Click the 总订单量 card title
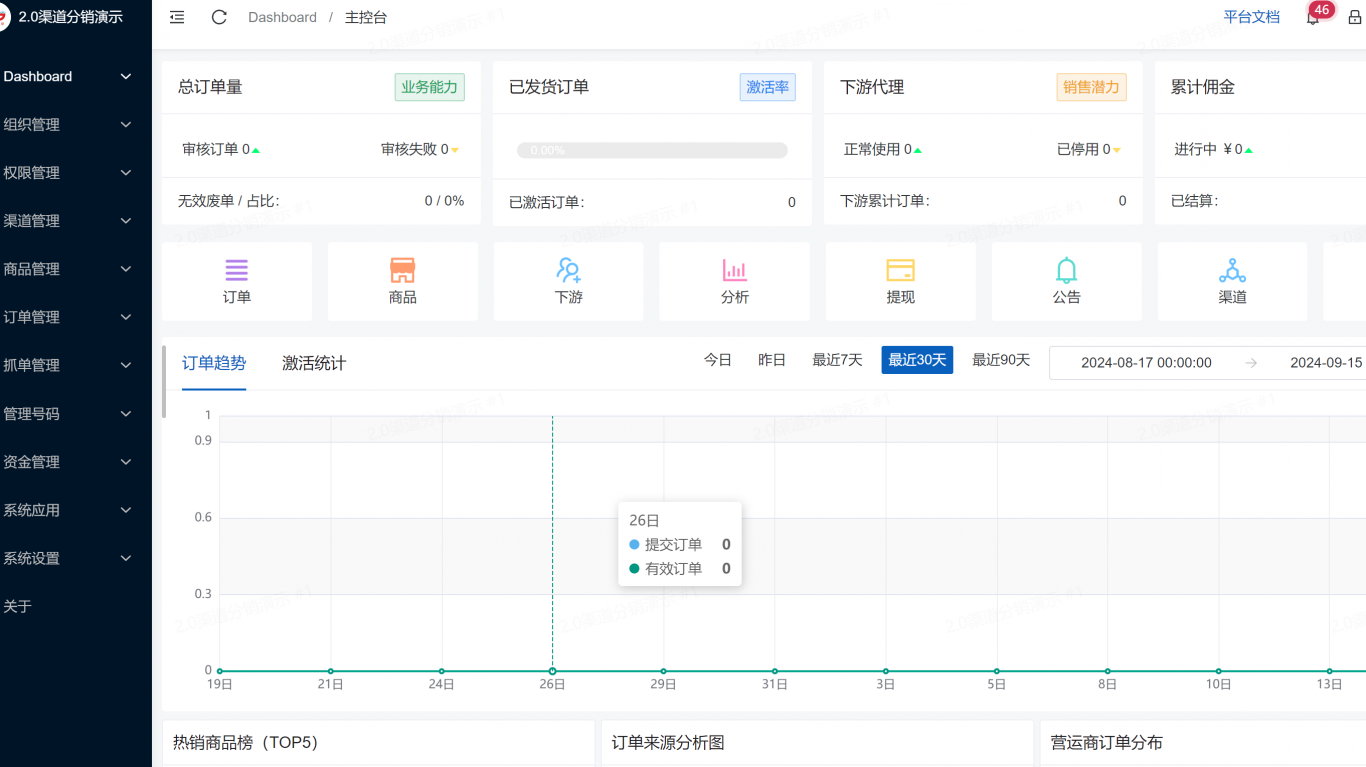Screen dimensions: 1366x767 pyautogui.click(x=210, y=87)
